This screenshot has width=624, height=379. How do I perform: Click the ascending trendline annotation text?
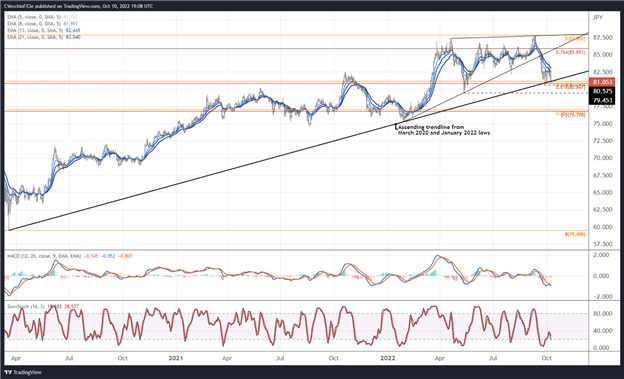pyautogui.click(x=444, y=130)
